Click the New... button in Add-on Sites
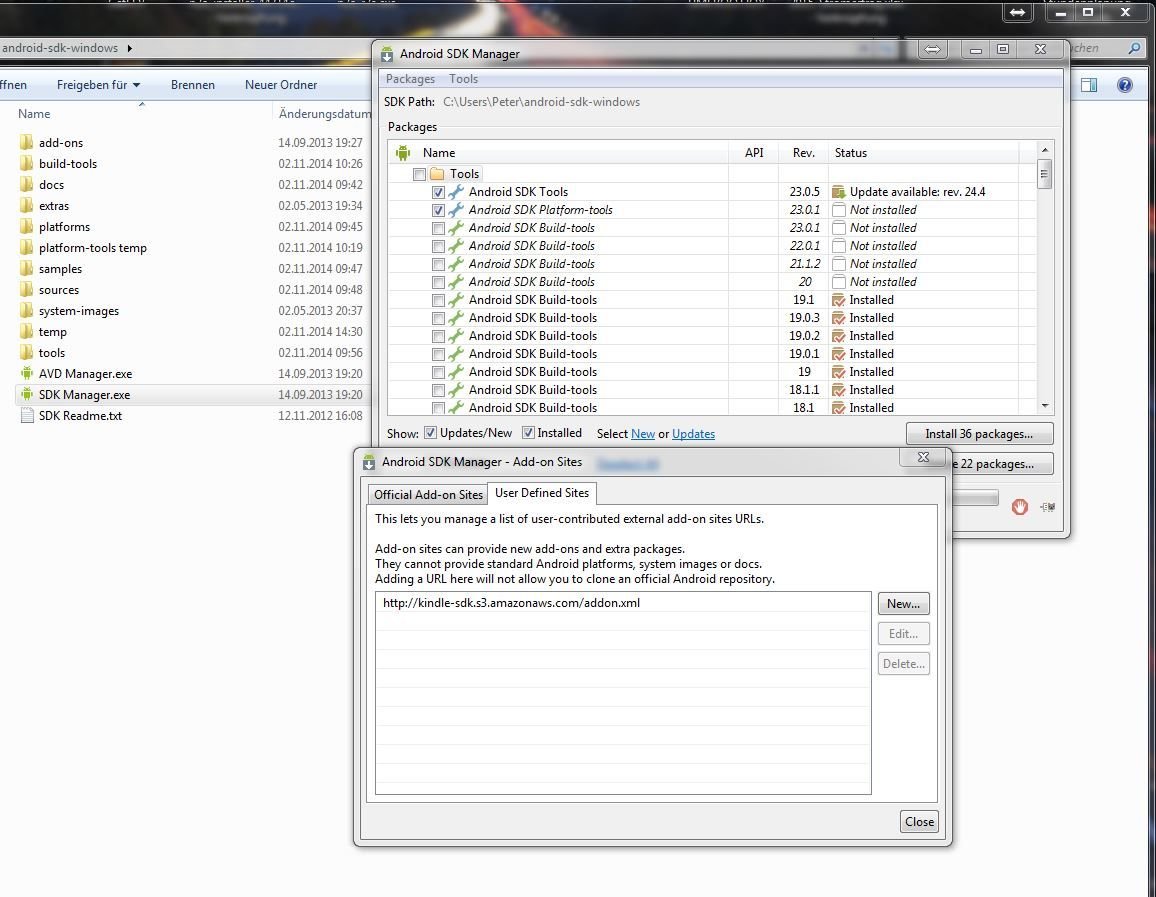Viewport: 1156px width, 897px height. [903, 604]
